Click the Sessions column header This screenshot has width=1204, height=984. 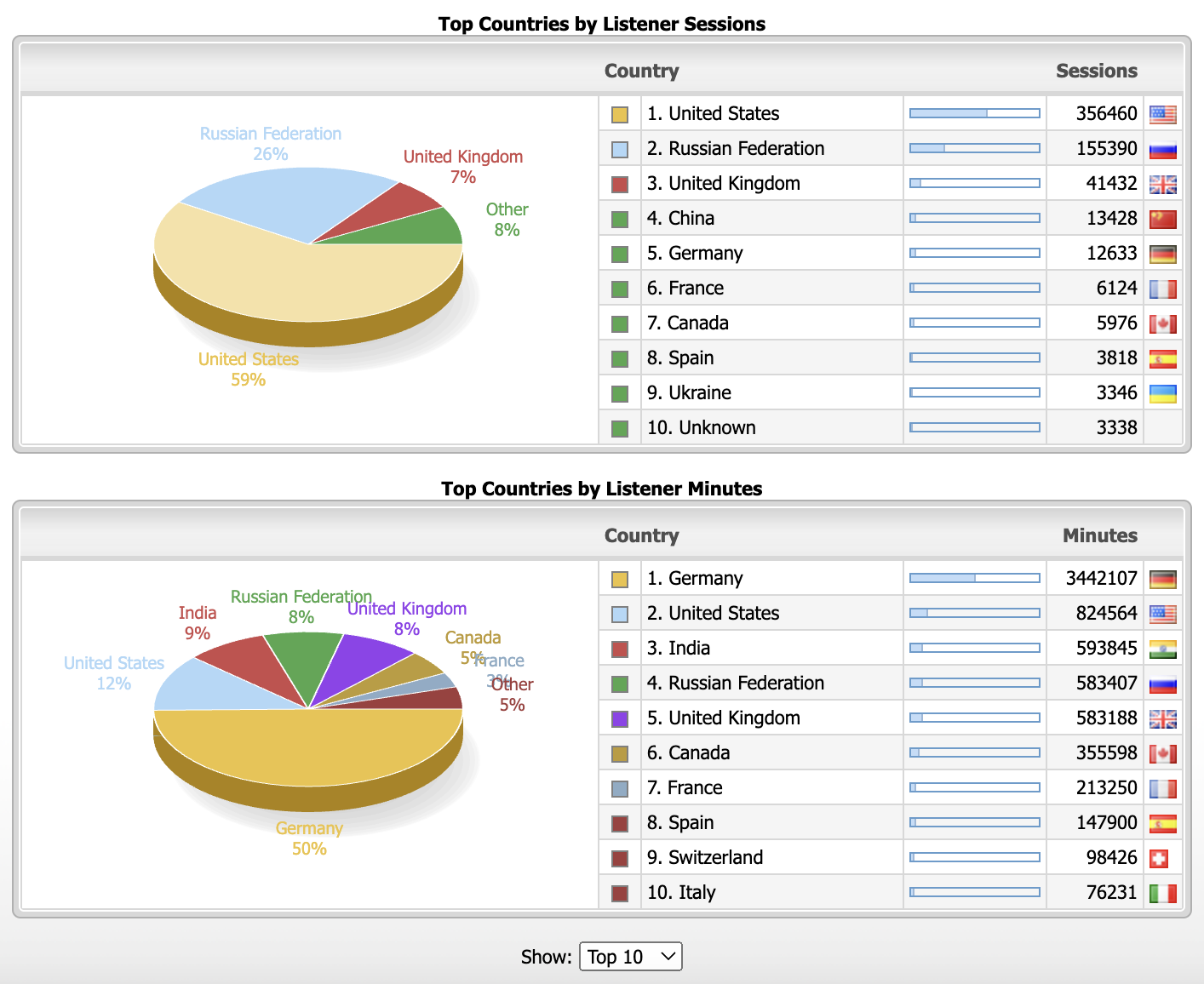point(1096,71)
